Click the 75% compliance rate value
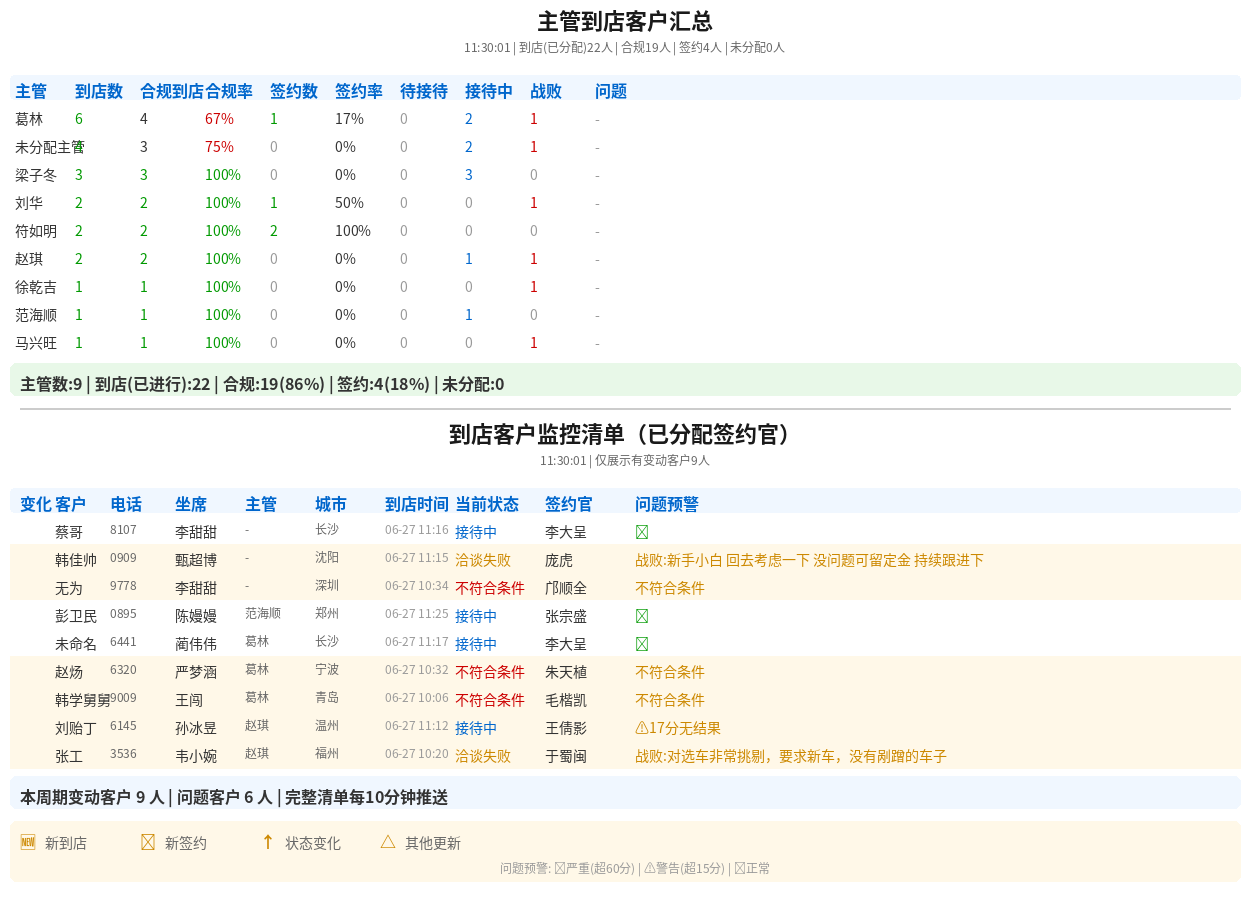Screen dimensions: 1250x924 pyautogui.click(x=219, y=147)
